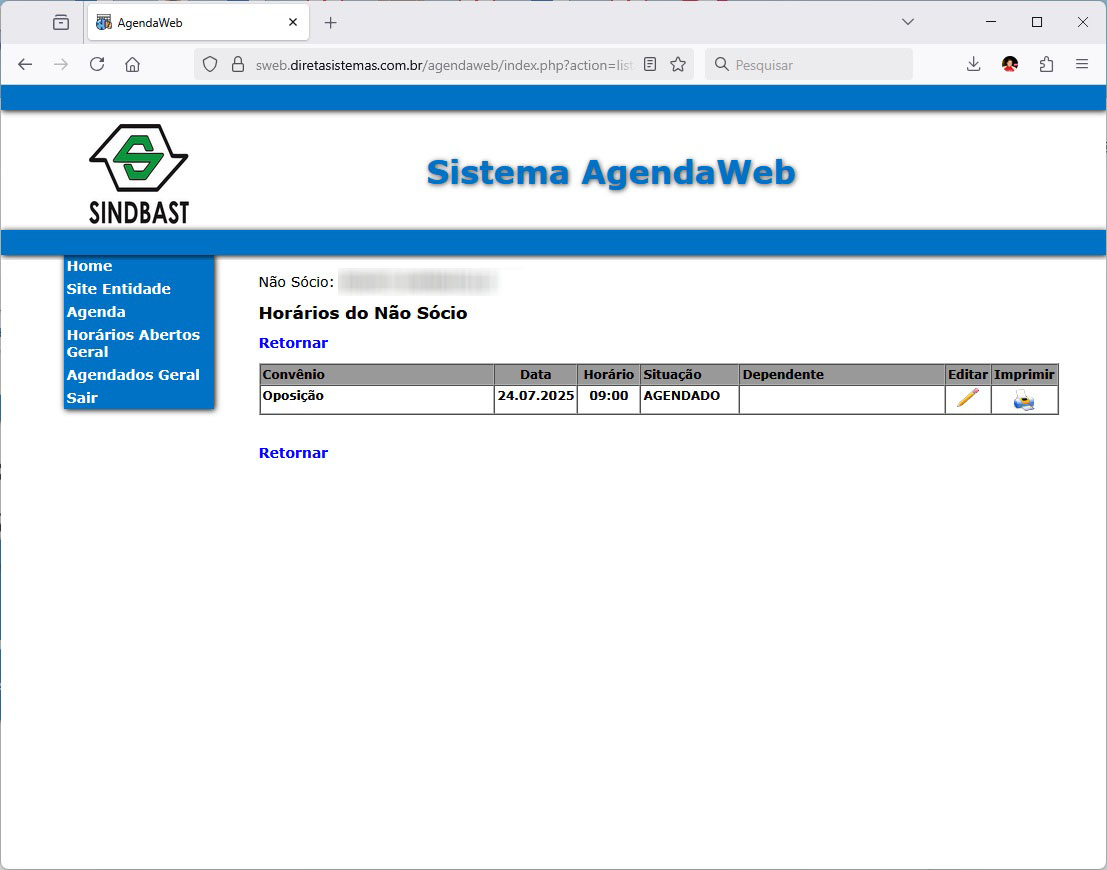Open the new tab plus button
The image size is (1107, 870).
pos(331,22)
